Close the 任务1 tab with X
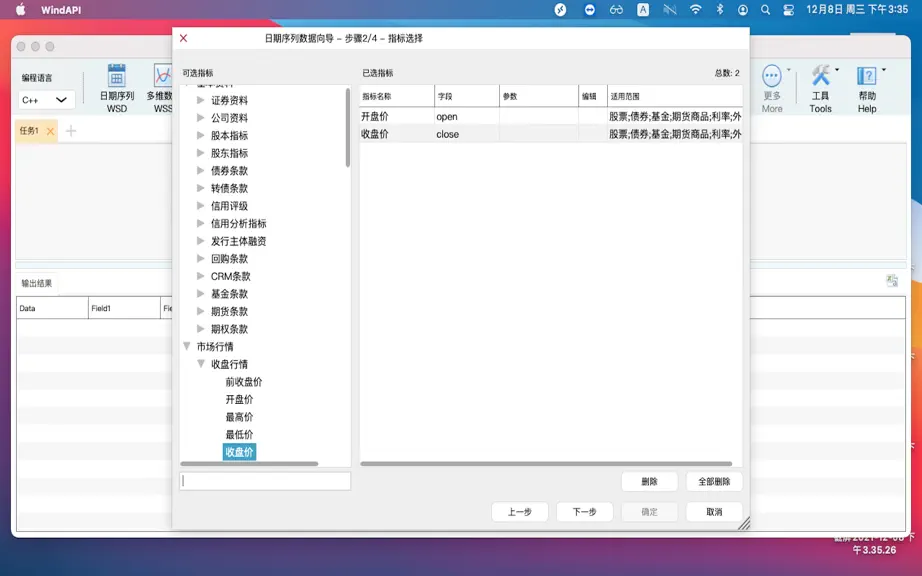The height and width of the screenshot is (576, 922). tap(51, 131)
